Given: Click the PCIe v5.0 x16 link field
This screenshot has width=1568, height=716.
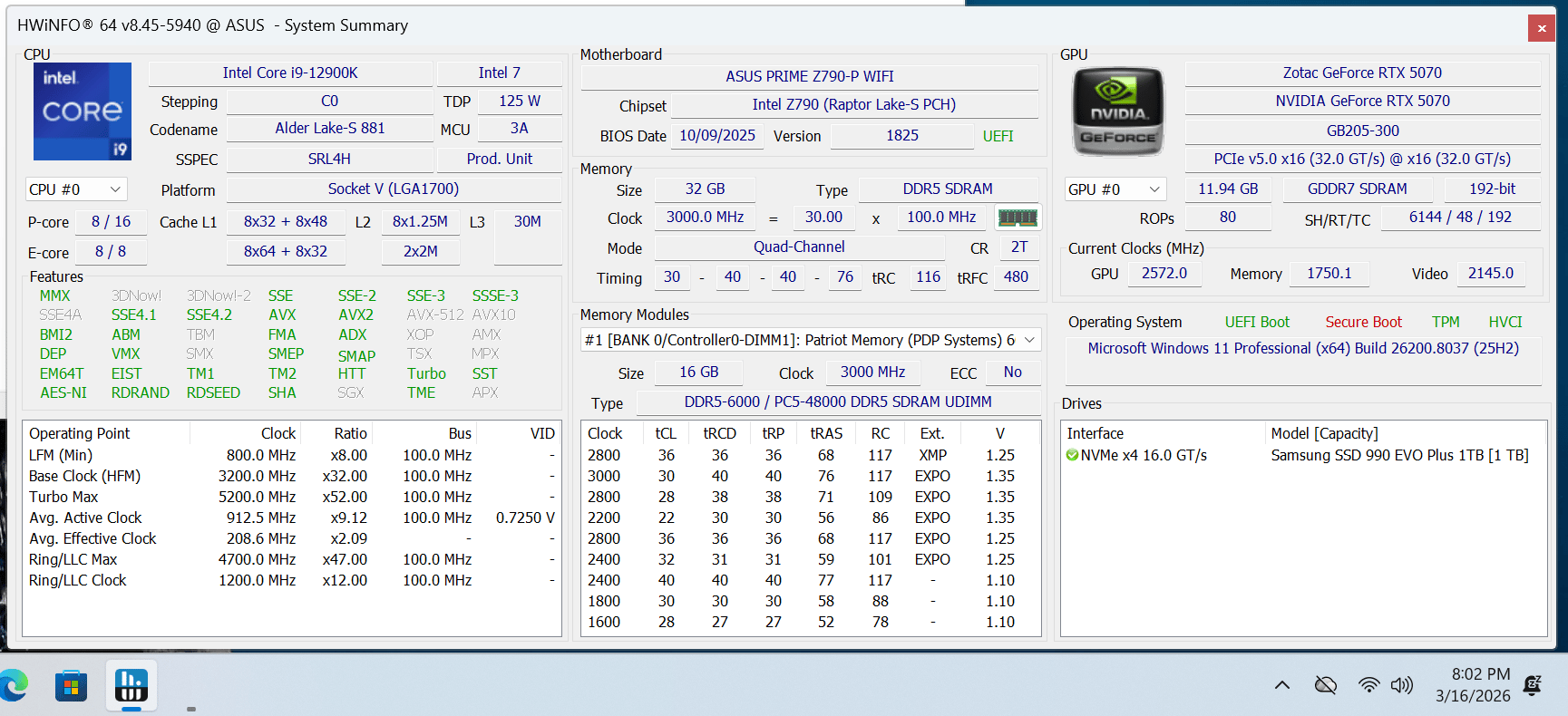Looking at the screenshot, I should pos(1362,159).
